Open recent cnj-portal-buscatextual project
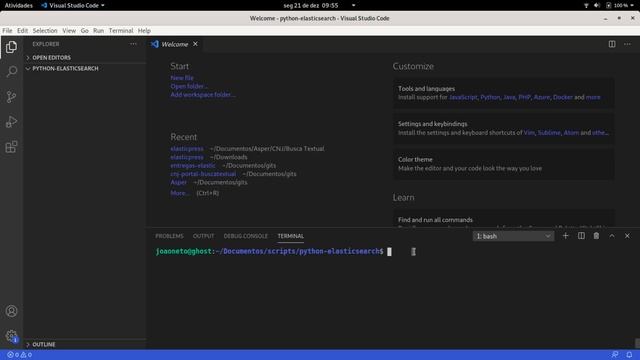Viewport: 640px width, 360px height. [x=203, y=174]
